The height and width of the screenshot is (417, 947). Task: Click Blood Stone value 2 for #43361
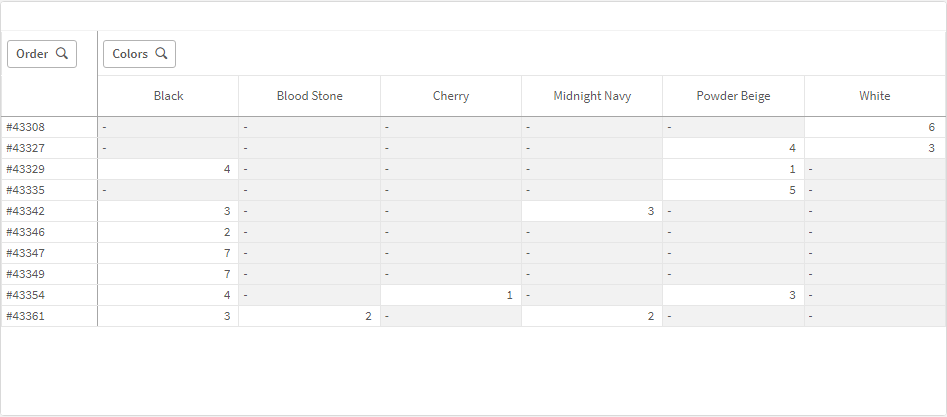point(367,316)
